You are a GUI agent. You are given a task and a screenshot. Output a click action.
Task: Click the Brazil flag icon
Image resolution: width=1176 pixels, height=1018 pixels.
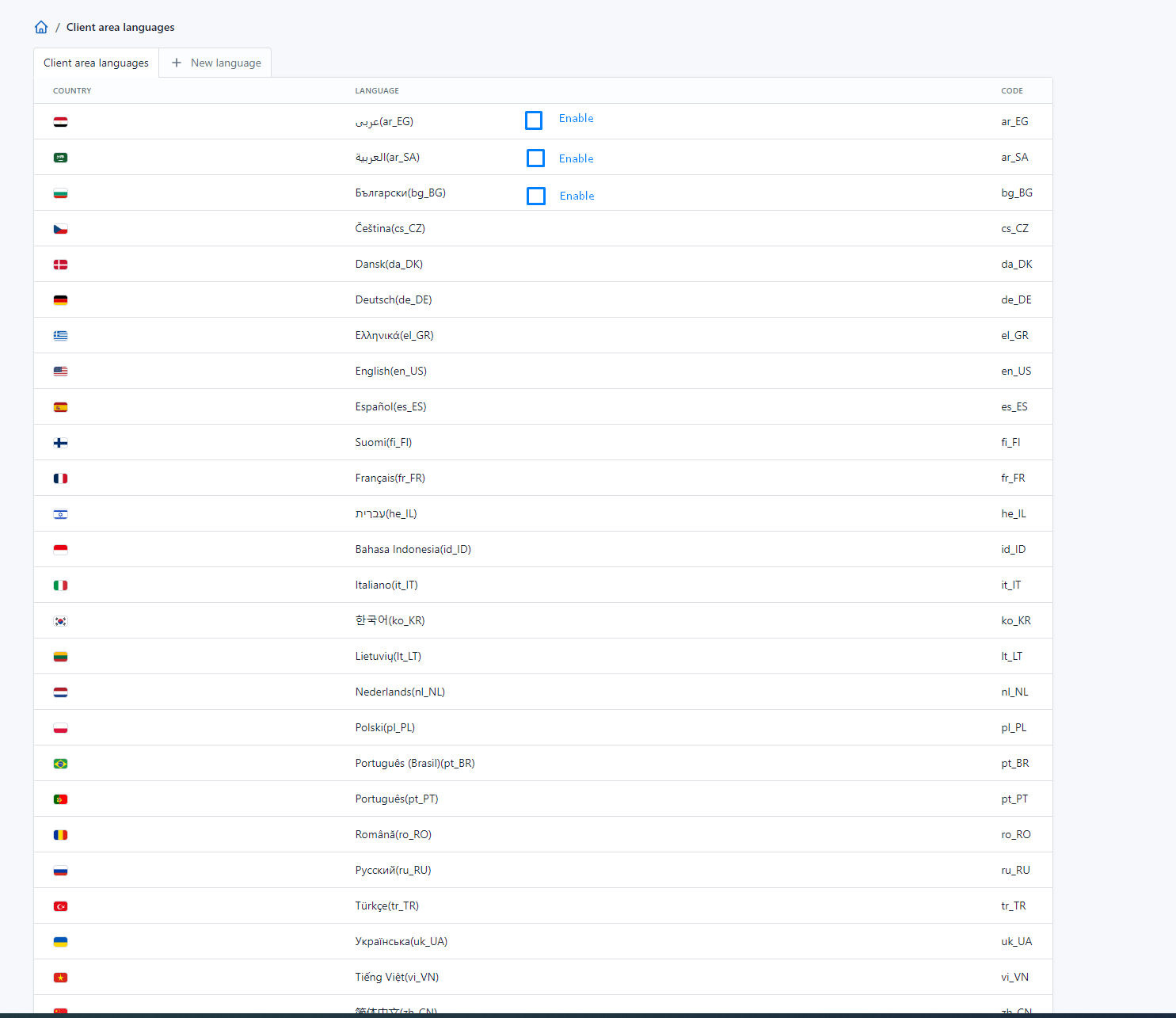pos(60,763)
